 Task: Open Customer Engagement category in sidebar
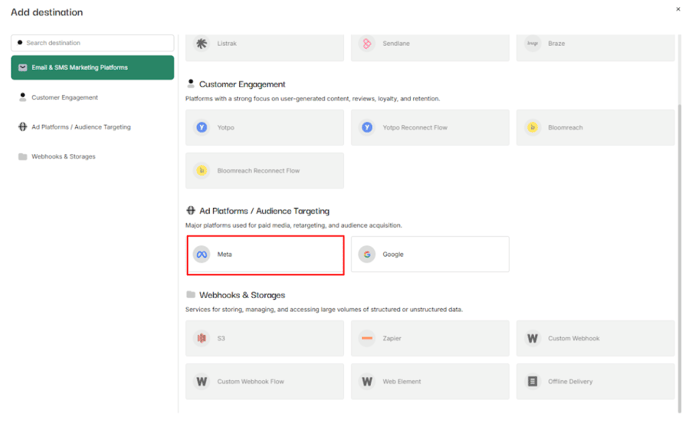65,98
